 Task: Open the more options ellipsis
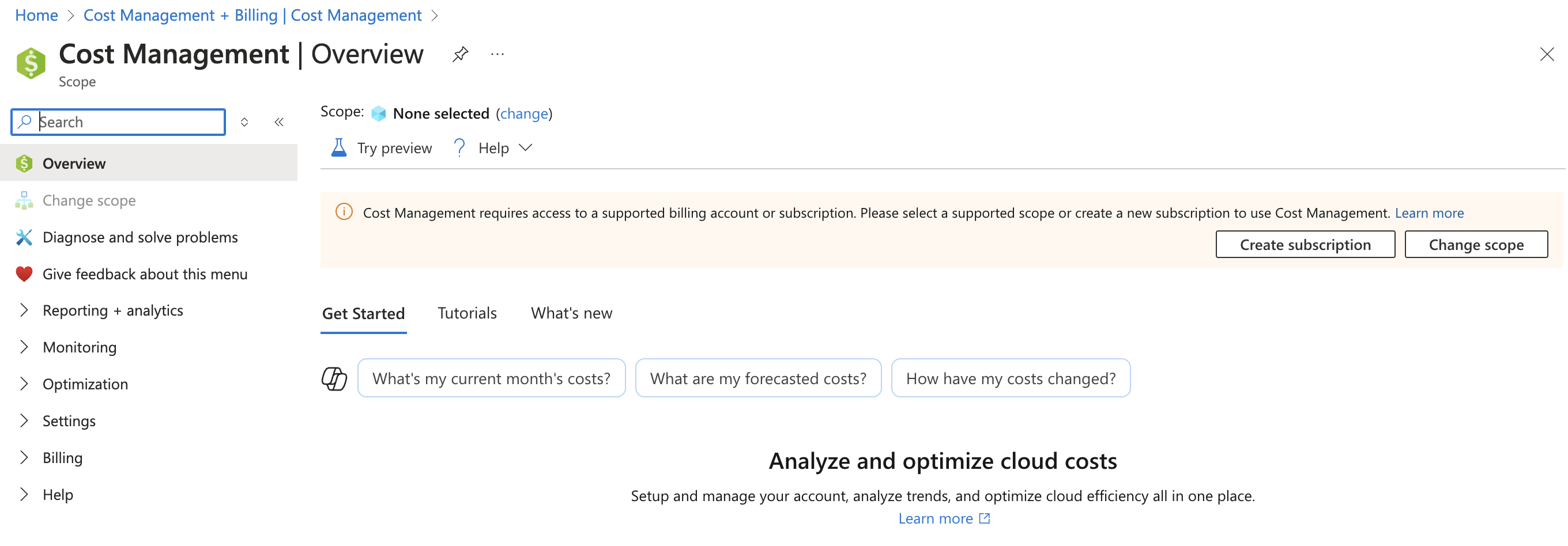coord(497,55)
